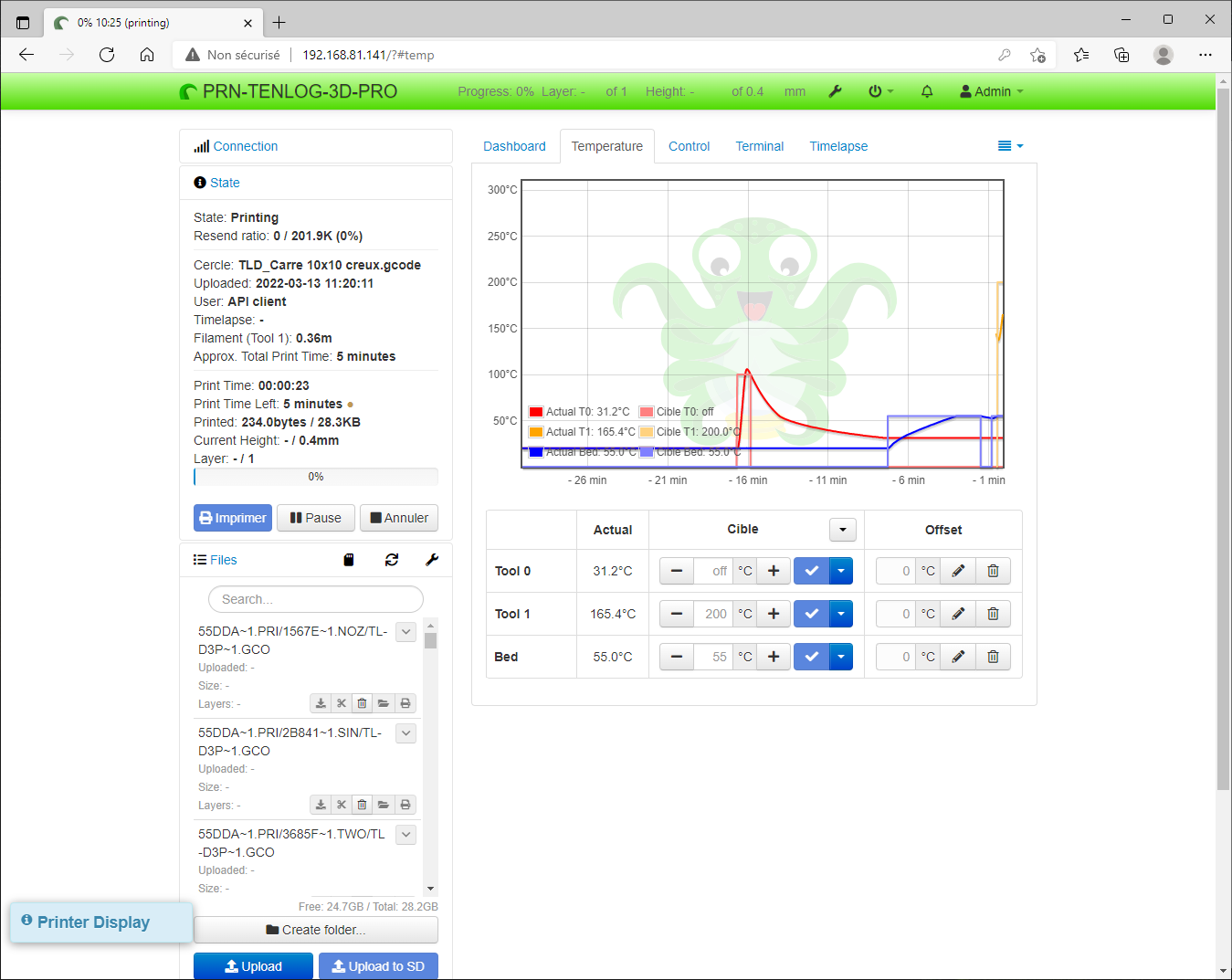Image resolution: width=1232 pixels, height=980 pixels.
Task: Load and print the 1567E~1.NOZ file
Action: point(405,703)
